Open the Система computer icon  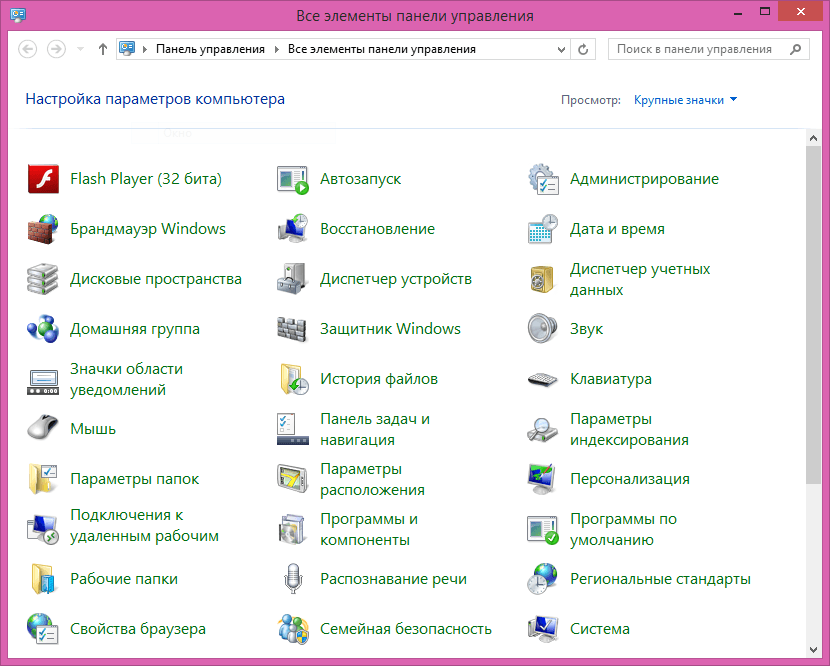[543, 628]
